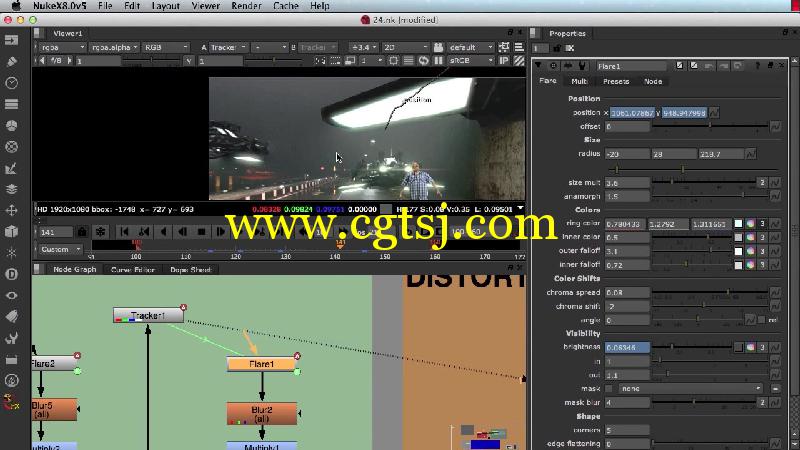The width and height of the screenshot is (800, 450).
Task: Open the Image nodes toolbar icon
Action: click(11, 40)
